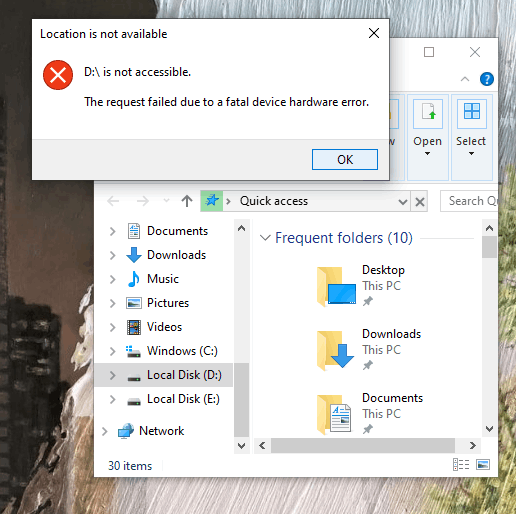Close the Location is not available dialog
The image size is (516, 514).
(x=374, y=33)
